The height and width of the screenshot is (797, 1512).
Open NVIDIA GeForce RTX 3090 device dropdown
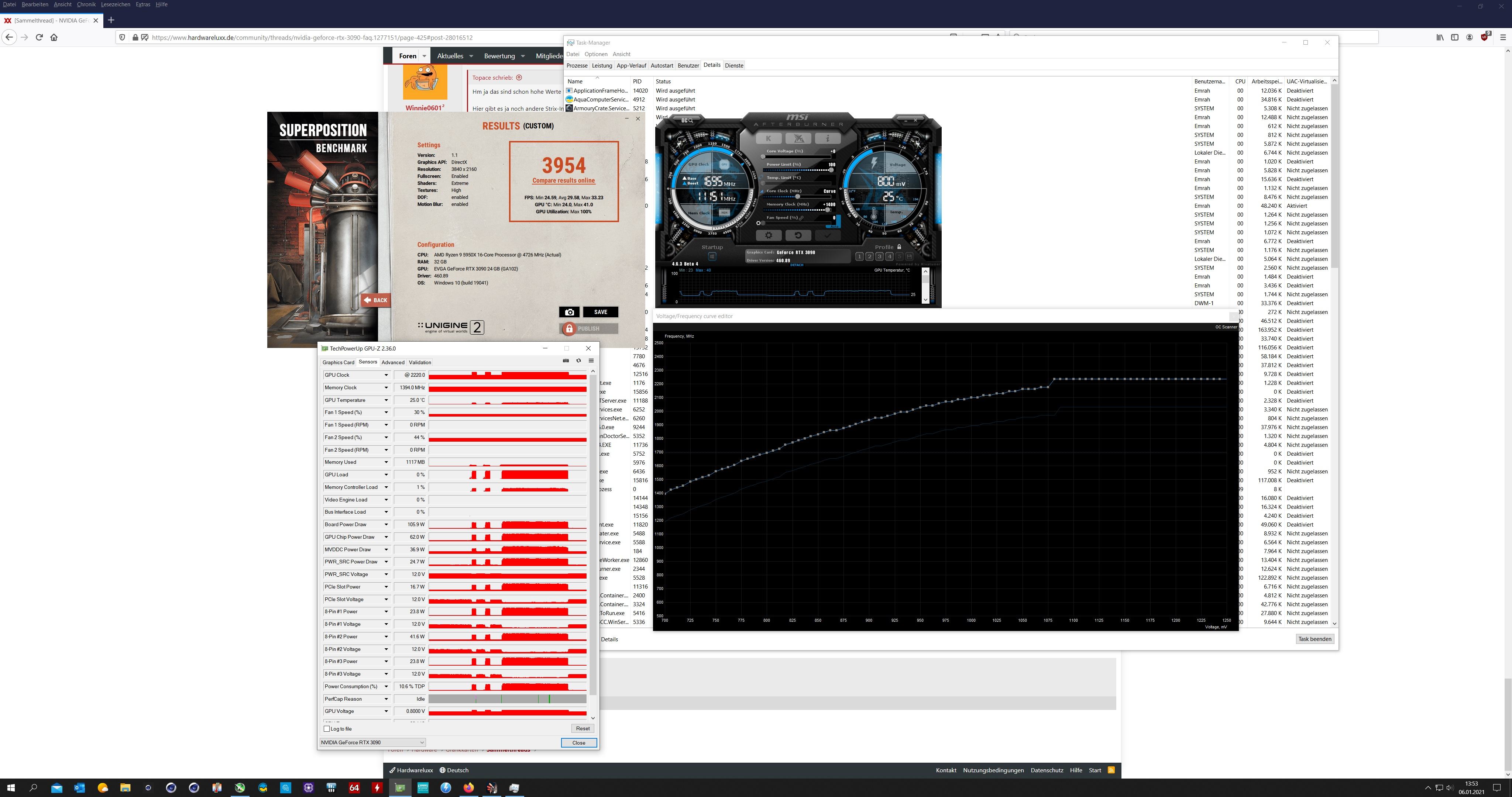372,742
